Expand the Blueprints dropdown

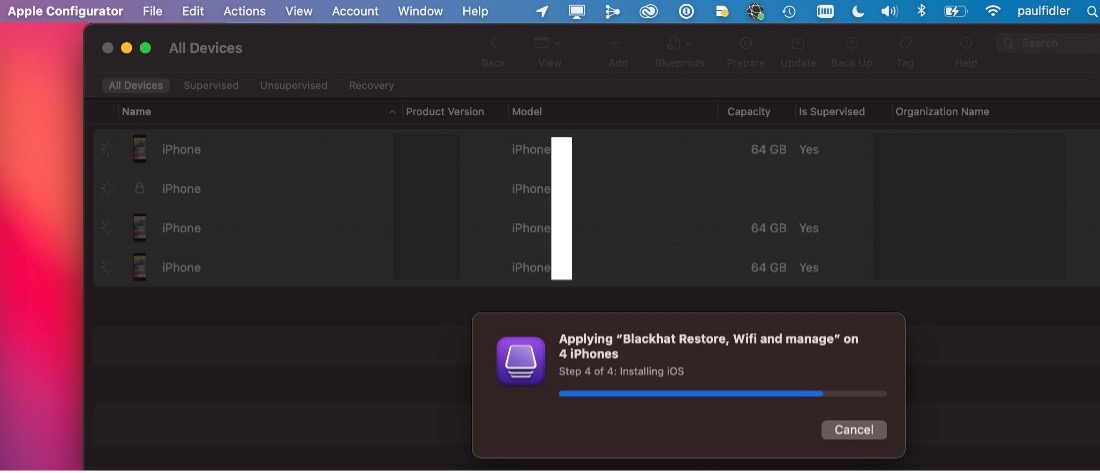coord(680,44)
